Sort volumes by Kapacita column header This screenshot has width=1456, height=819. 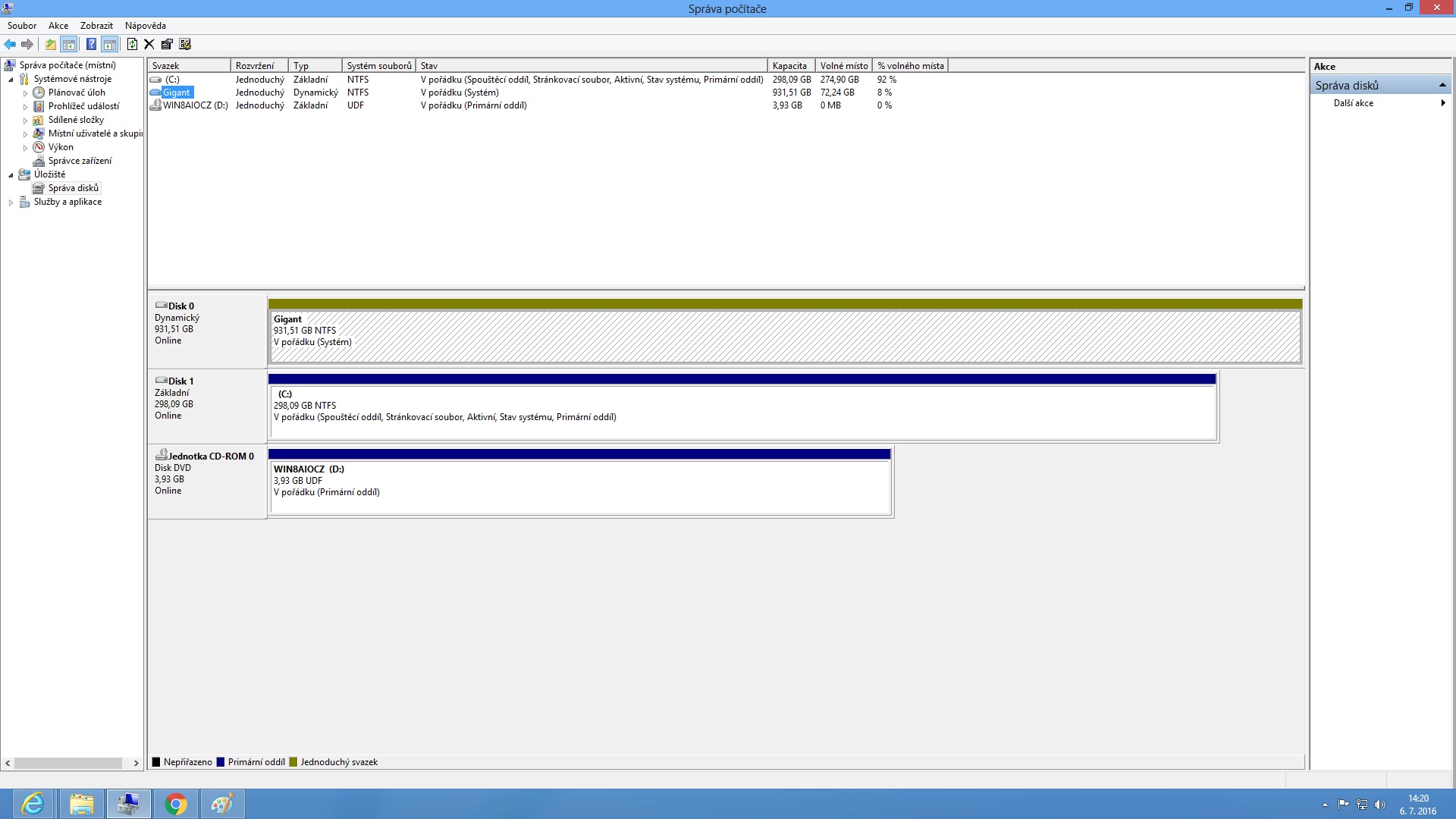[789, 66]
